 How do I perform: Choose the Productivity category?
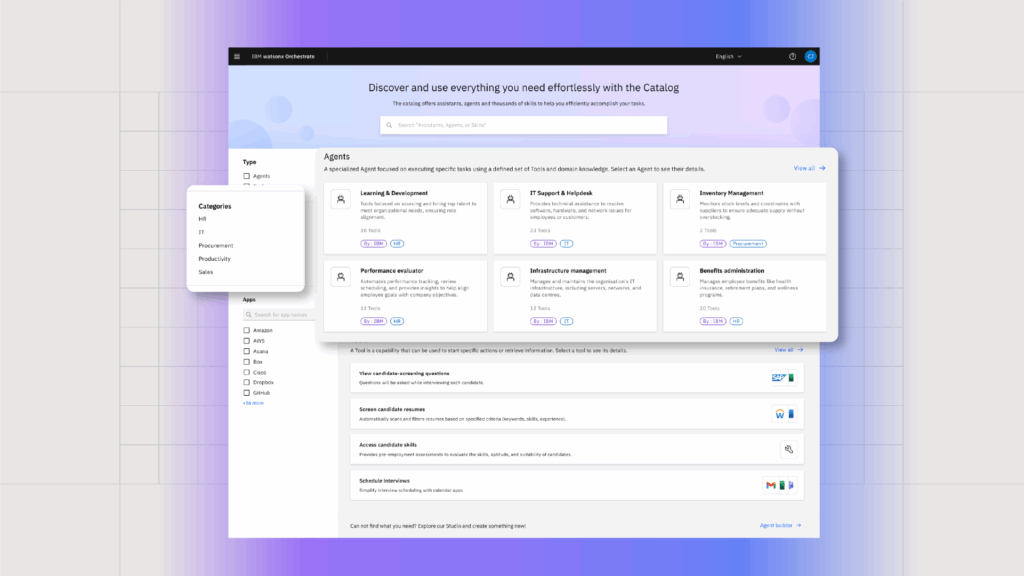click(215, 258)
